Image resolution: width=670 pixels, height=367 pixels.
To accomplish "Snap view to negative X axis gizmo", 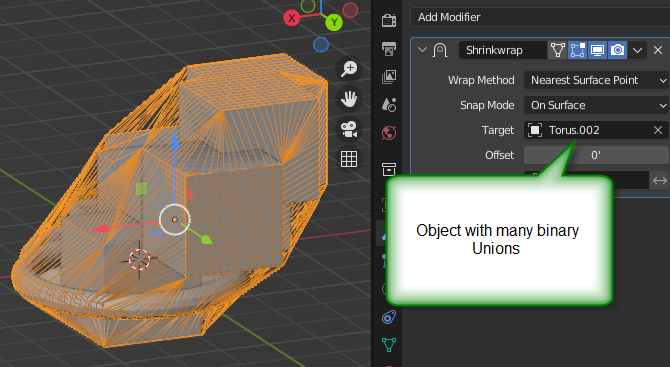I will 350,10.
